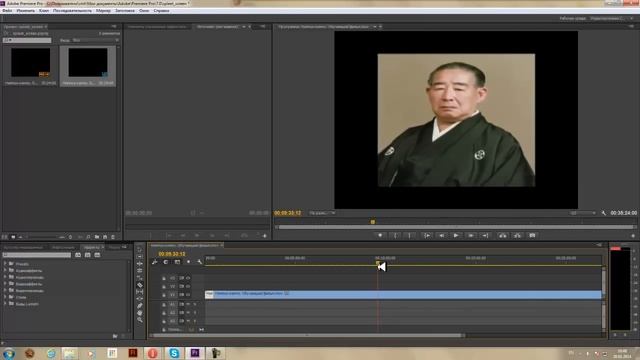The image size is (640, 360).
Task: Play the sequence in Program monitor
Action: 456,236
